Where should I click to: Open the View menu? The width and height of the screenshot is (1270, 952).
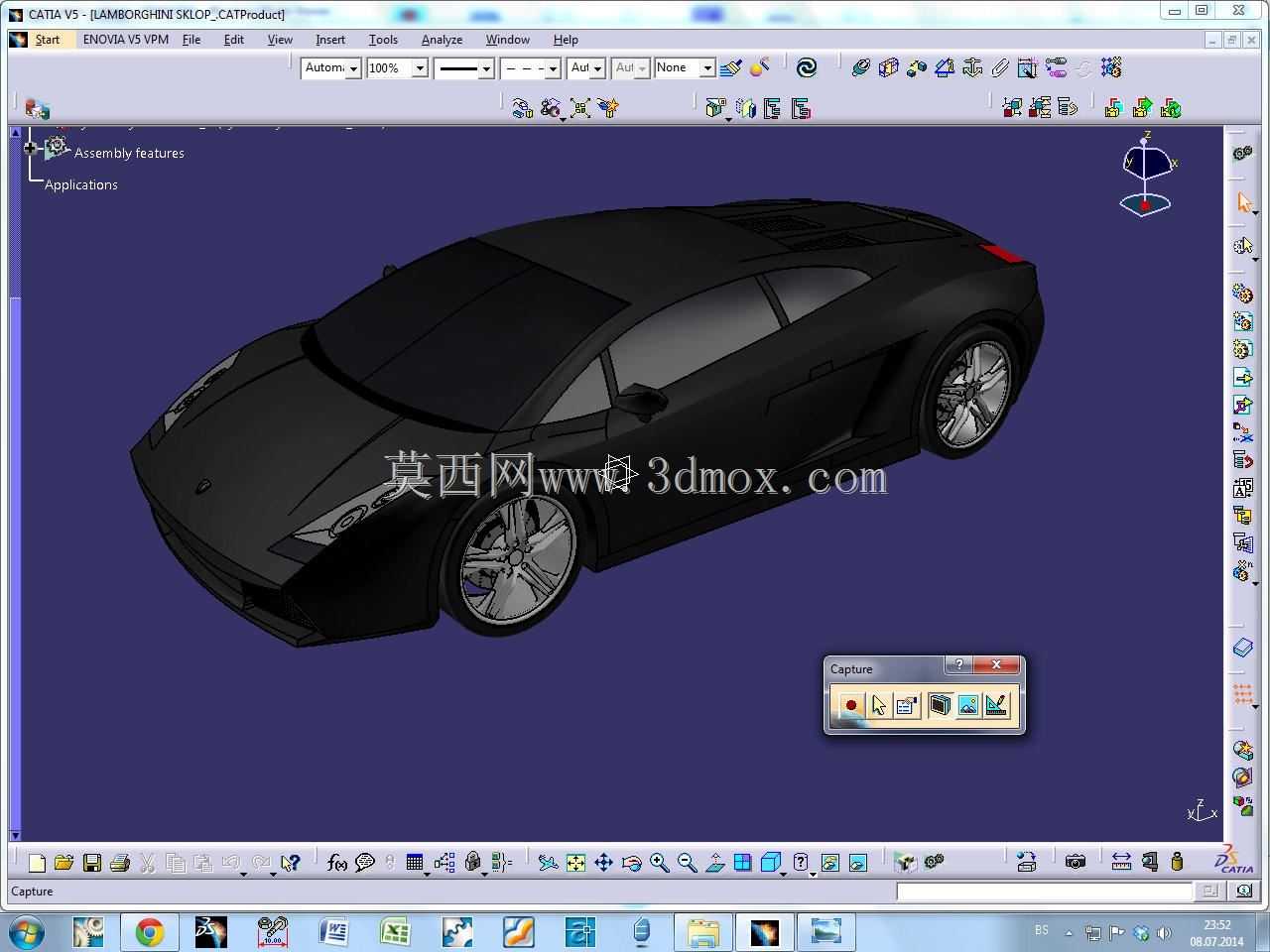click(280, 40)
